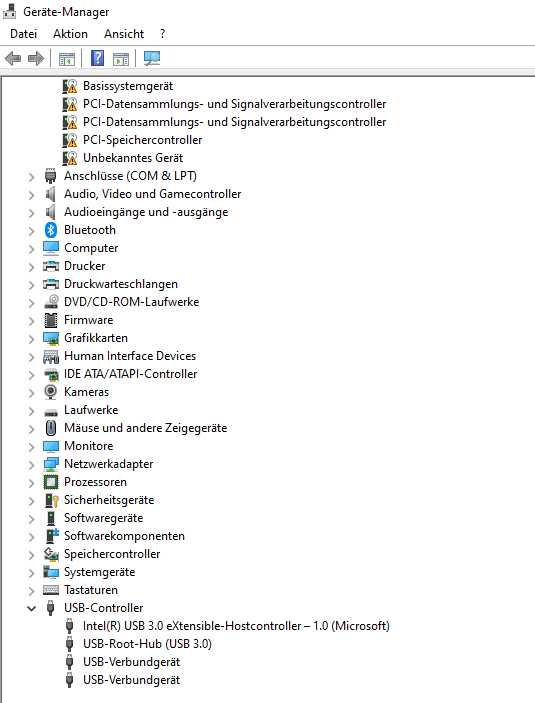Viewport: 535px width, 703px height.
Task: Expand Audio, Video und Gamecontroller
Action: click(31, 195)
